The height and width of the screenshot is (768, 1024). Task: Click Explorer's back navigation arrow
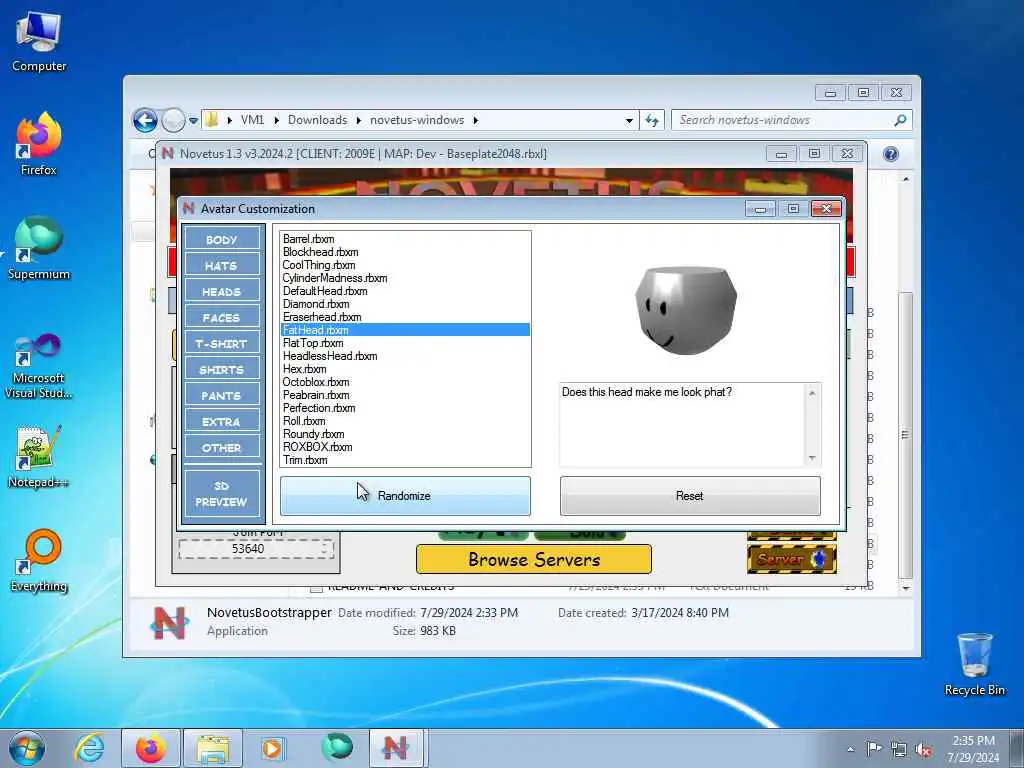[145, 120]
